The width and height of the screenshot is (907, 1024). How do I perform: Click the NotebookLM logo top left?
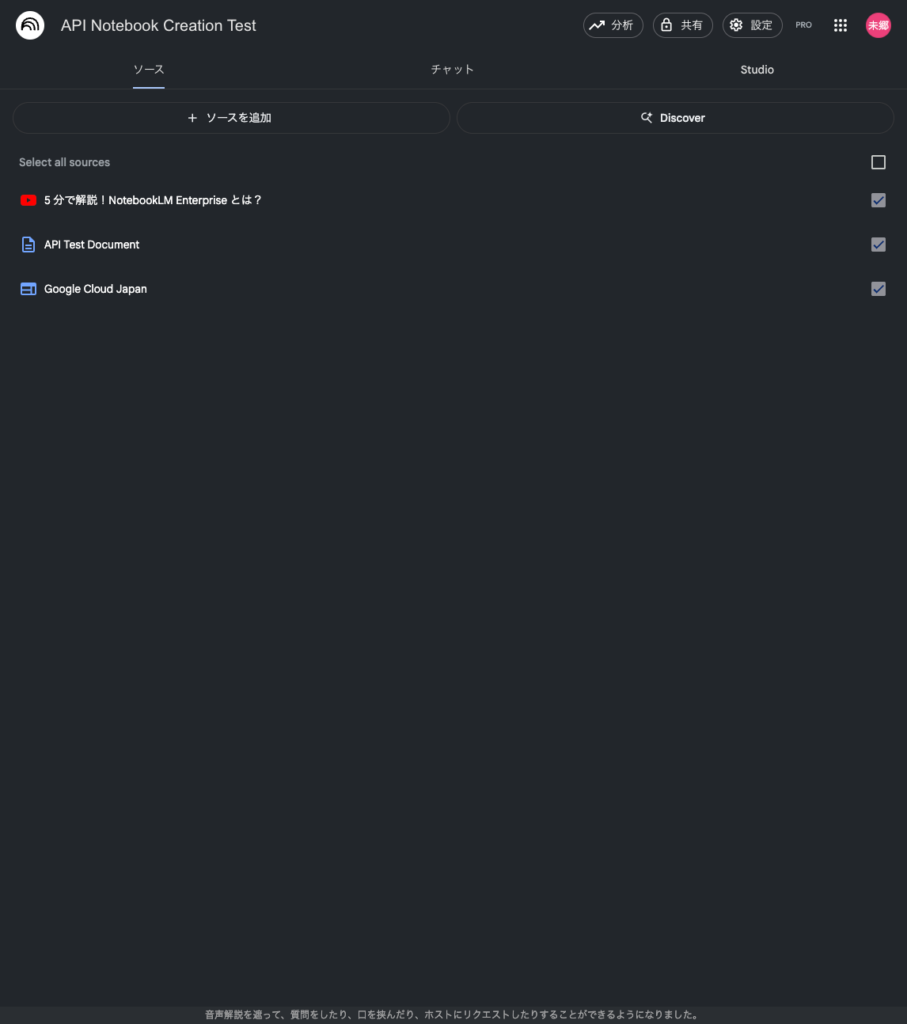(30, 25)
